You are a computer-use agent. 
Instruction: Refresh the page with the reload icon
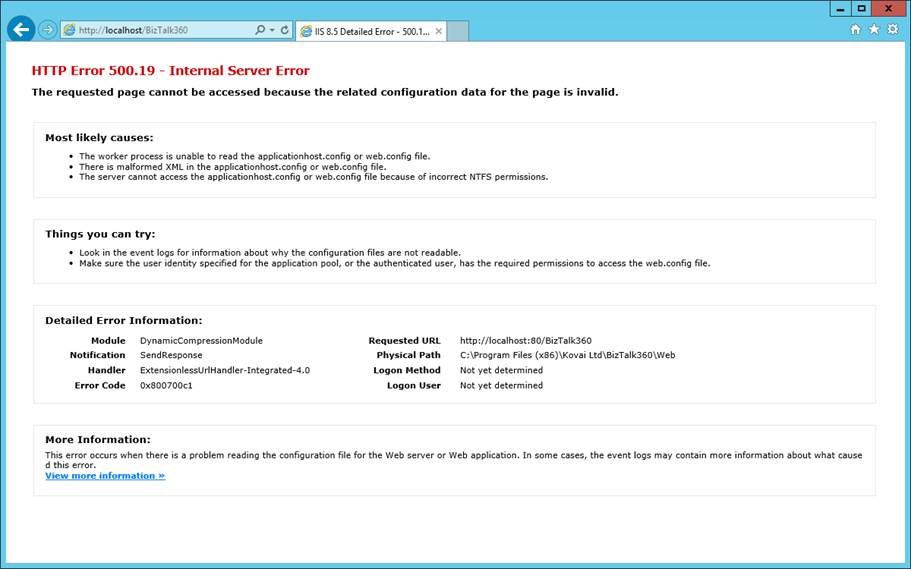coord(285,30)
